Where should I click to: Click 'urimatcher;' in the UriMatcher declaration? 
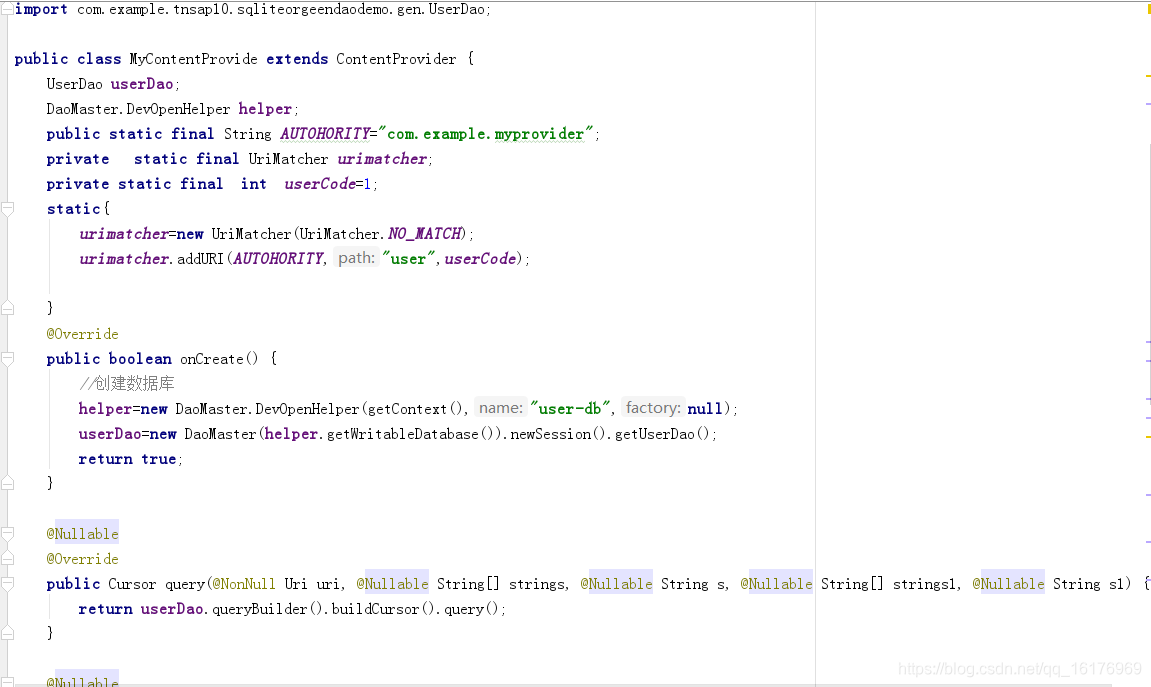[x=384, y=159]
